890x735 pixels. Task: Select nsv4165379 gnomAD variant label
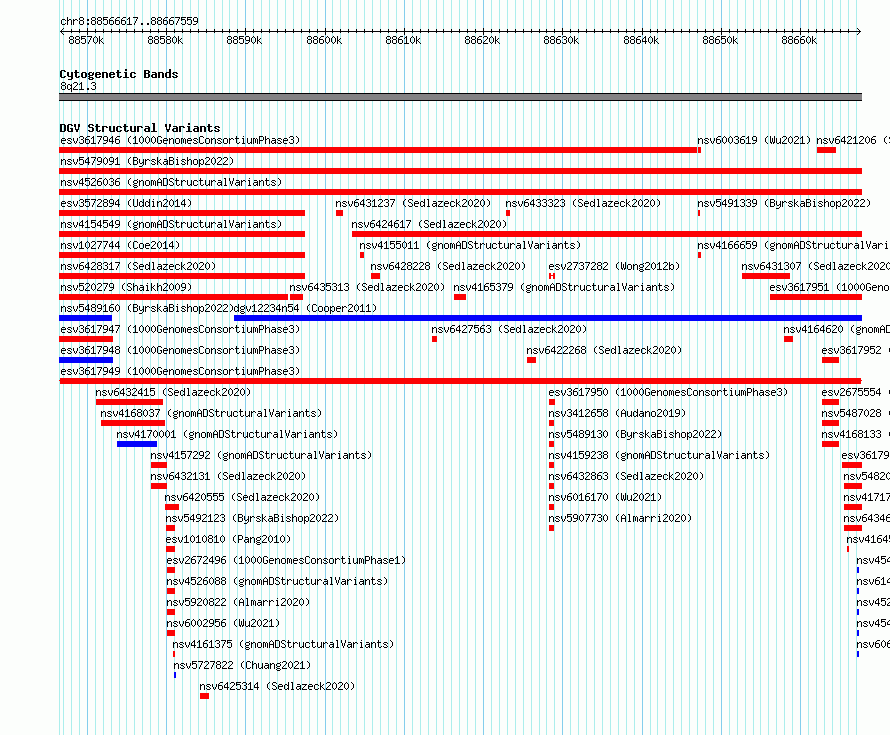click(x=564, y=287)
